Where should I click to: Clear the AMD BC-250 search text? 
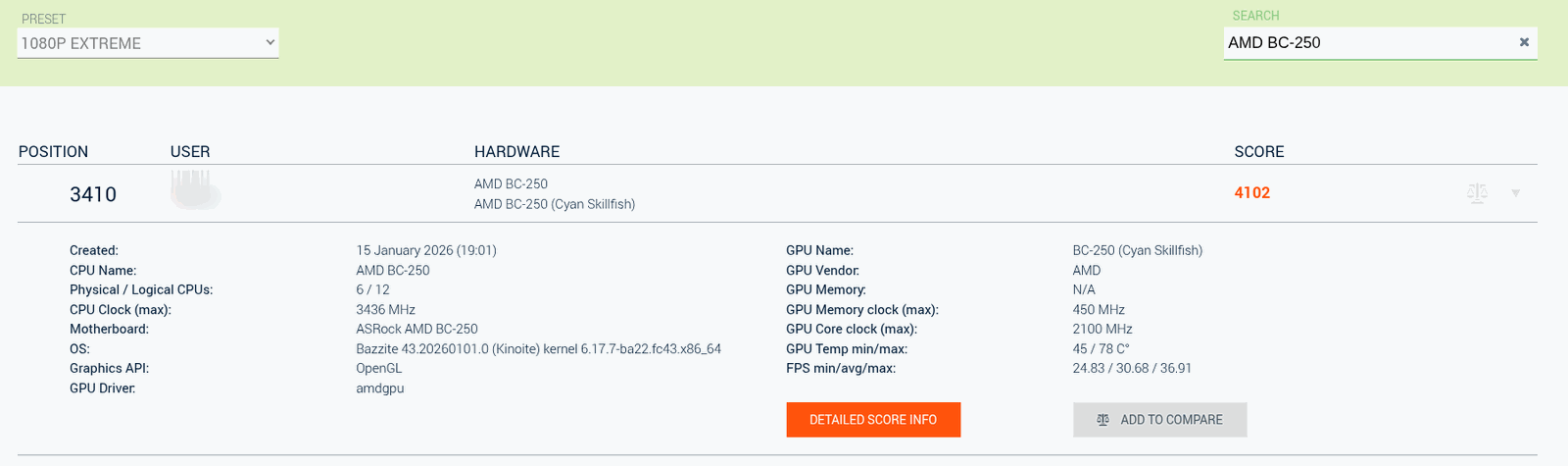pyautogui.click(x=1524, y=42)
